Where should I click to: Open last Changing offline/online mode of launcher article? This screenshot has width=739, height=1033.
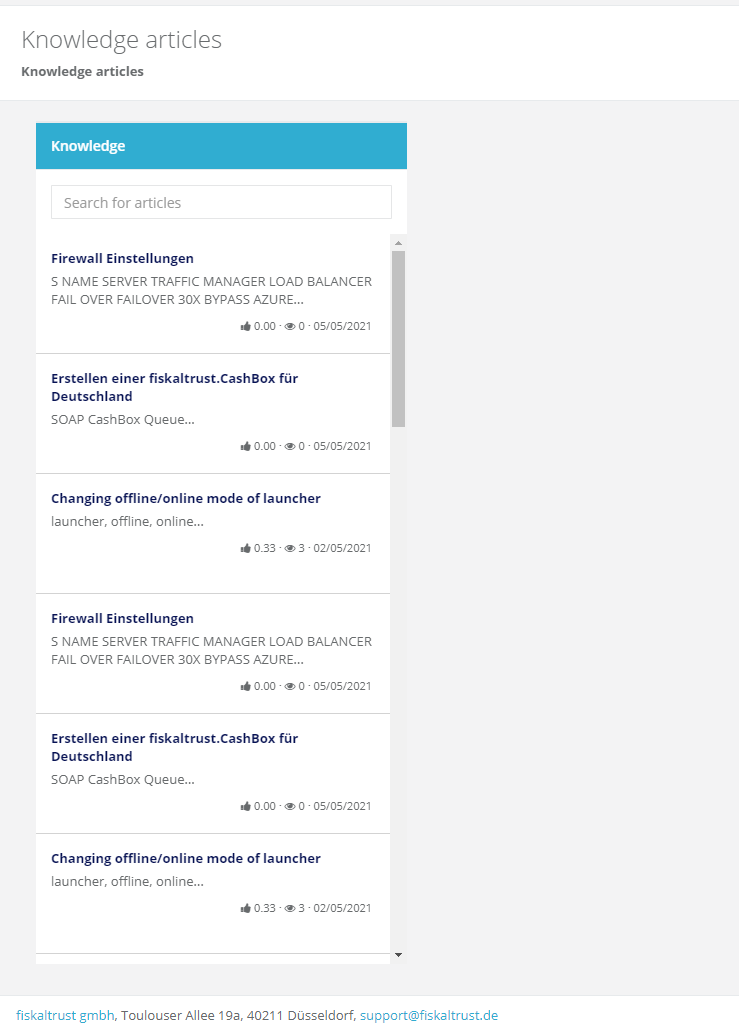tap(186, 858)
